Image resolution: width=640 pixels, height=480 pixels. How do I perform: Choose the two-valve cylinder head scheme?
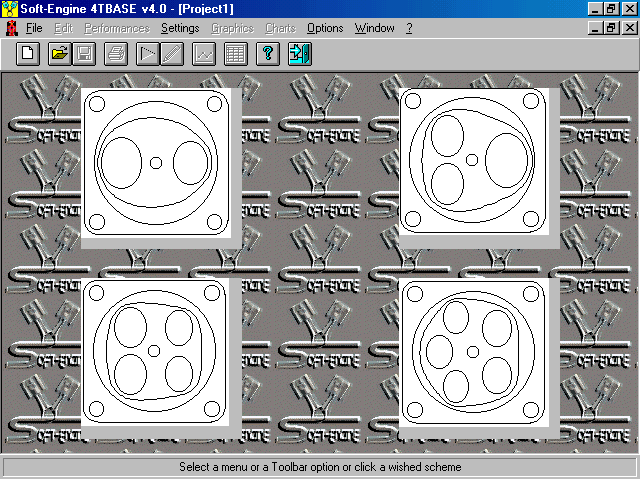[x=156, y=162]
